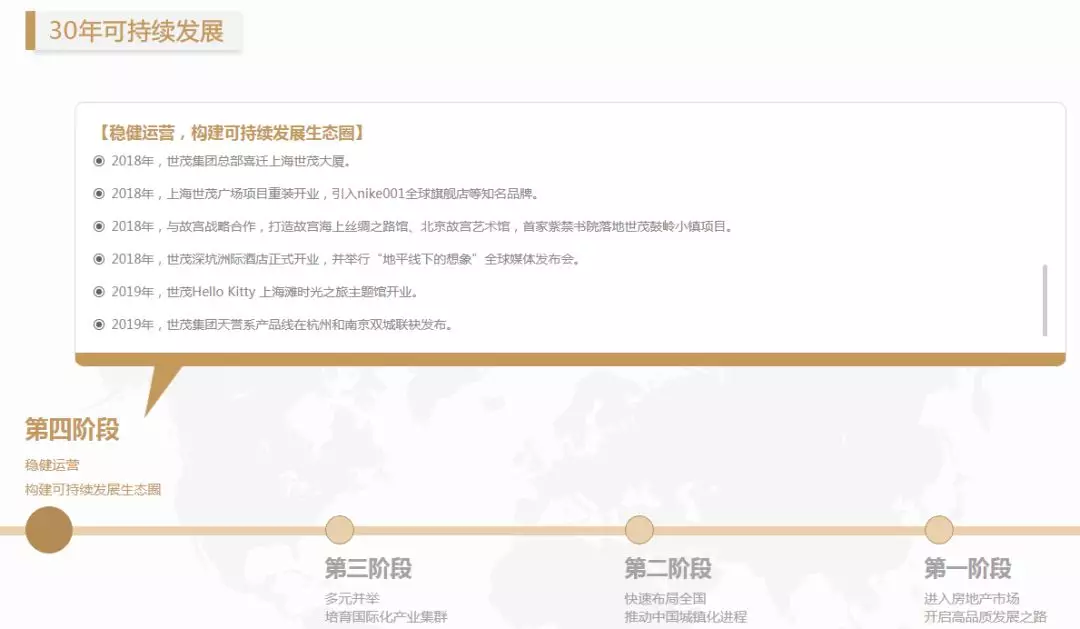Switch to the 第二阶段 stage heading
Viewport: 1080px width, 629px height.
coord(668,569)
